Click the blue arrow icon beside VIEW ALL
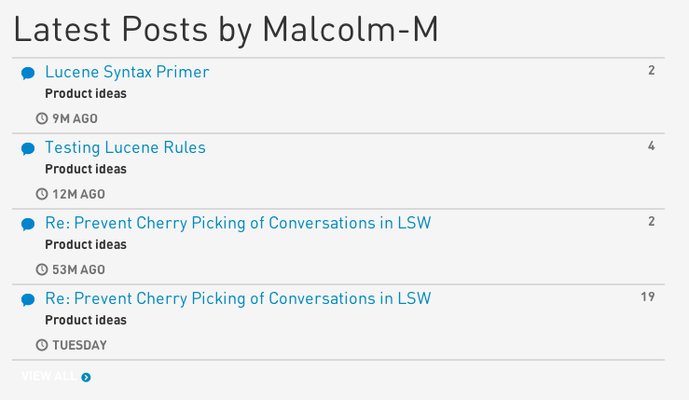 pyautogui.click(x=86, y=377)
